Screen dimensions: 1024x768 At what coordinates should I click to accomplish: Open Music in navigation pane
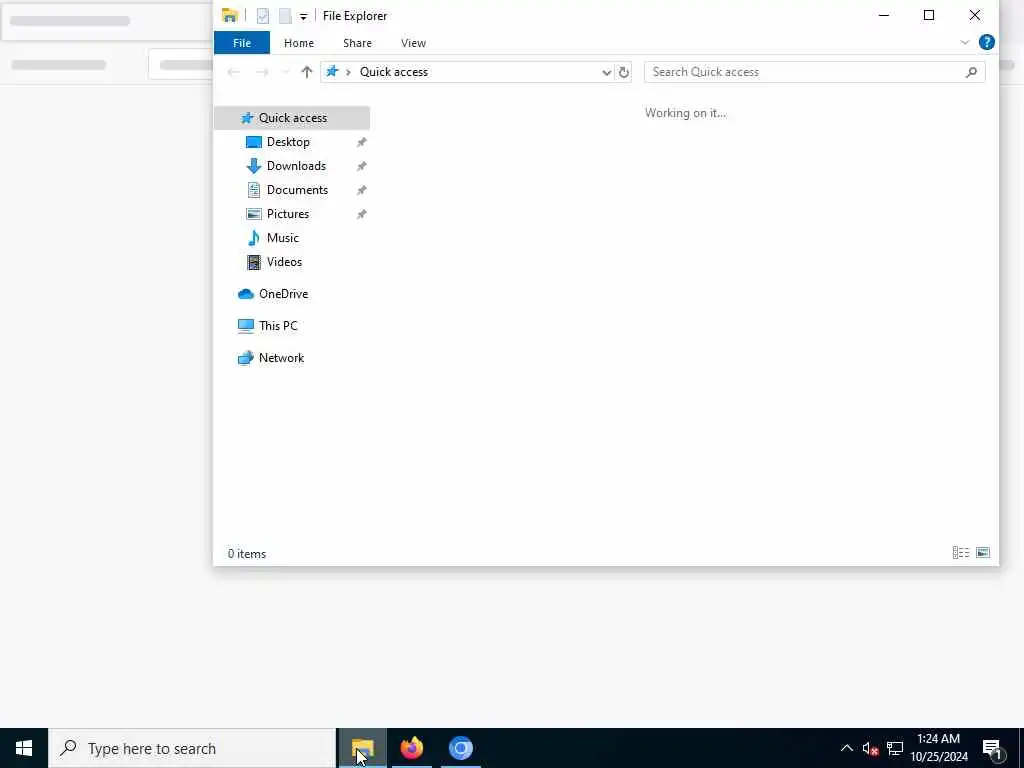tap(282, 238)
